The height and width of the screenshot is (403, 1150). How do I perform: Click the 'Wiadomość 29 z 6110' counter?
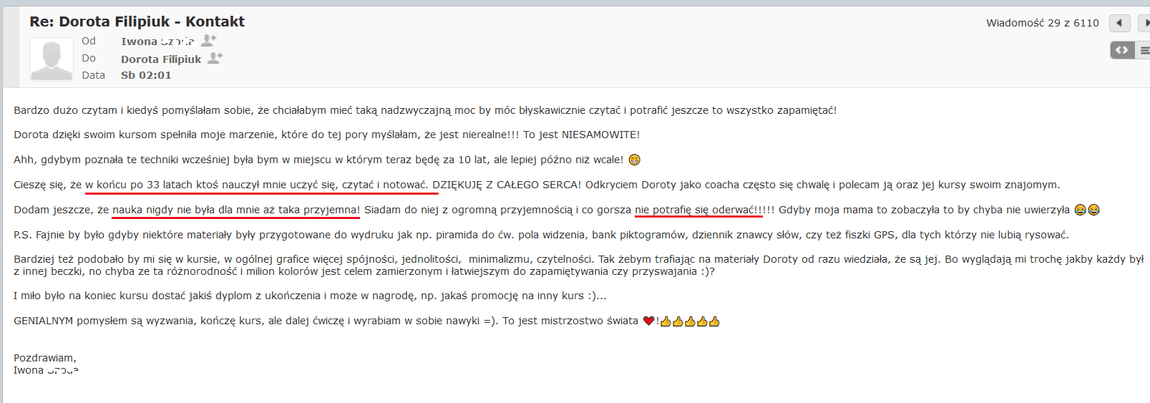[x=1042, y=23]
